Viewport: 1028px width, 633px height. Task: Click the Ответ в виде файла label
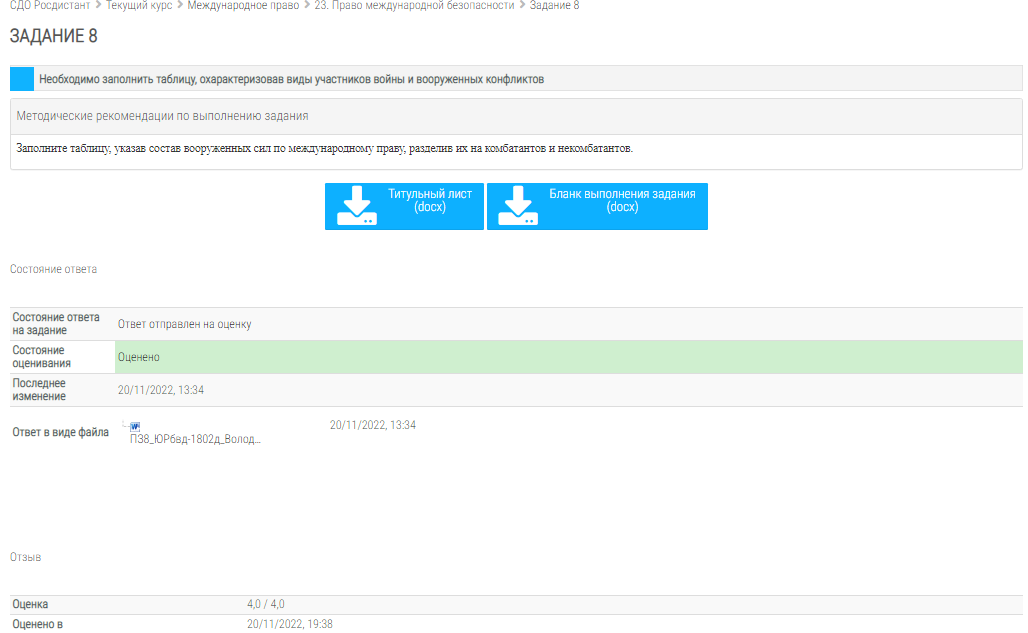pos(60,432)
